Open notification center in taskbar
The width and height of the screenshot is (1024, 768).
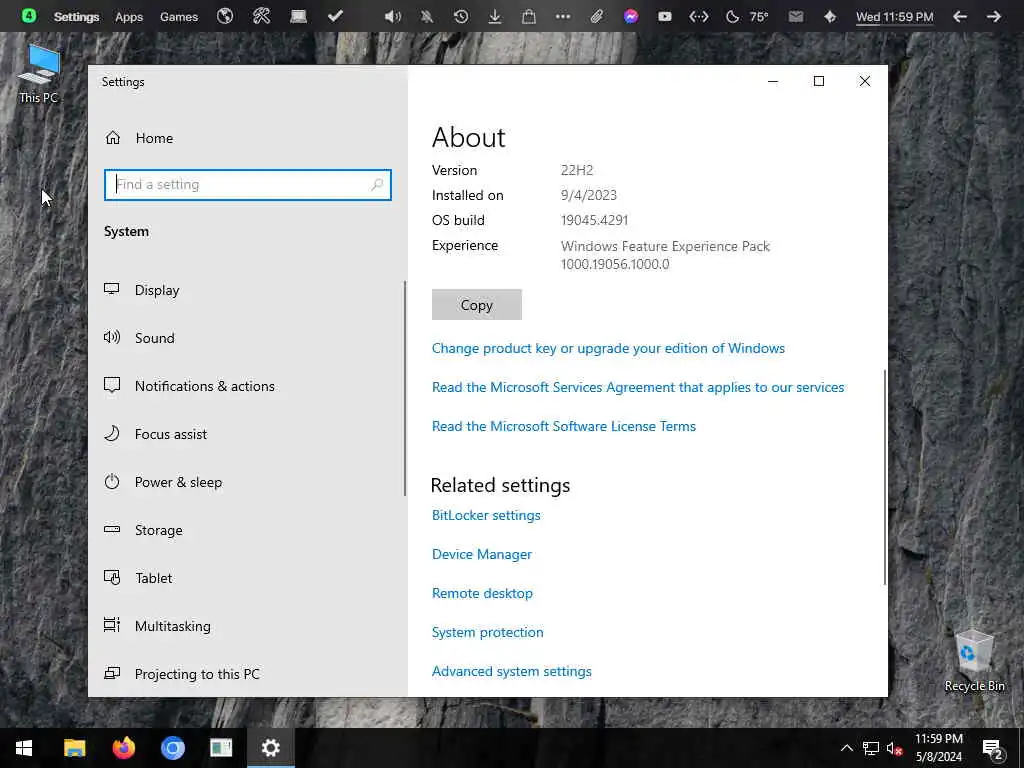(993, 748)
